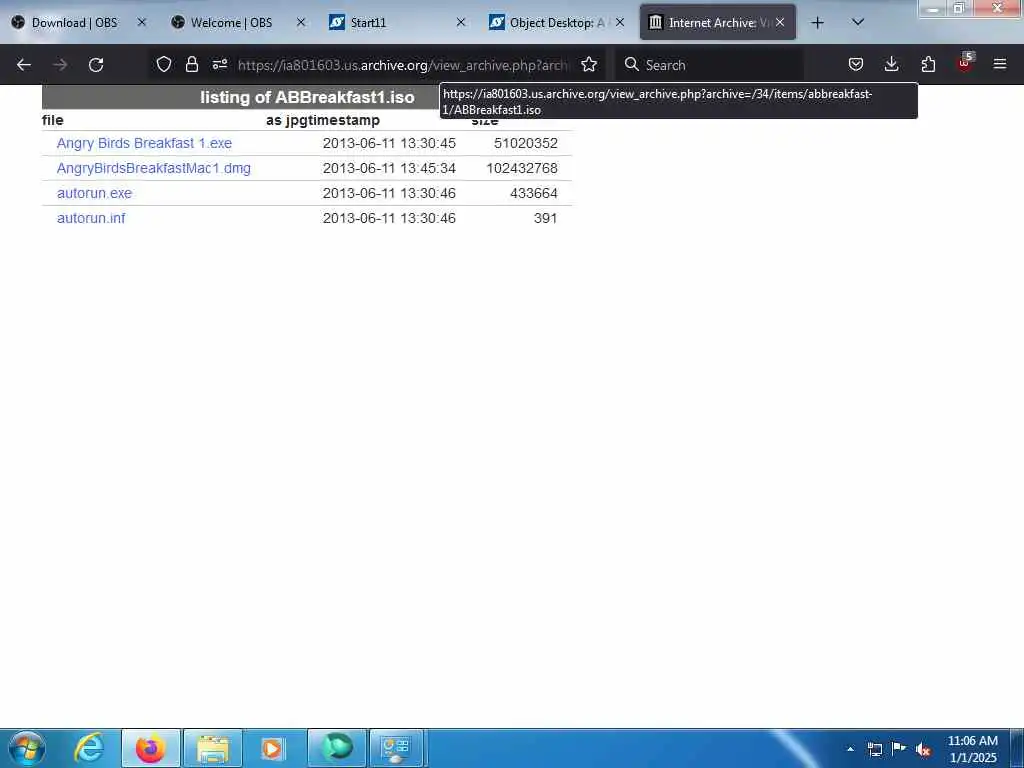Open the autorun.exe file link
This screenshot has height=768, width=1024.
point(94,193)
